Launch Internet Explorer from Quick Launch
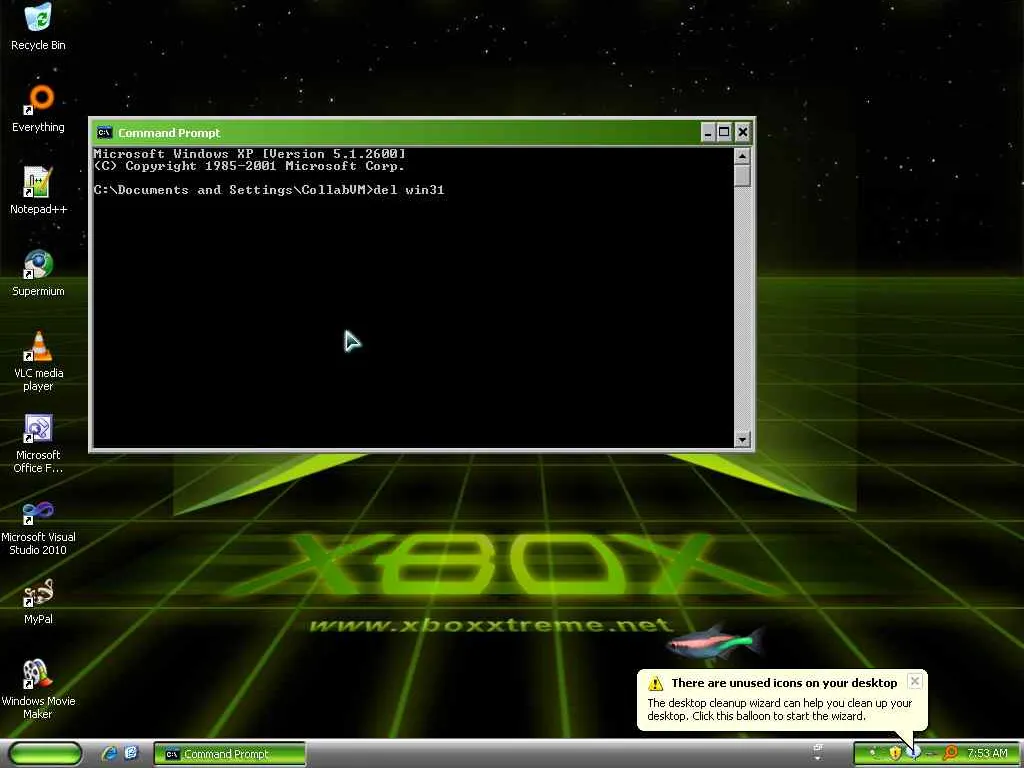Screen dimensions: 1024x768 (x=110, y=753)
